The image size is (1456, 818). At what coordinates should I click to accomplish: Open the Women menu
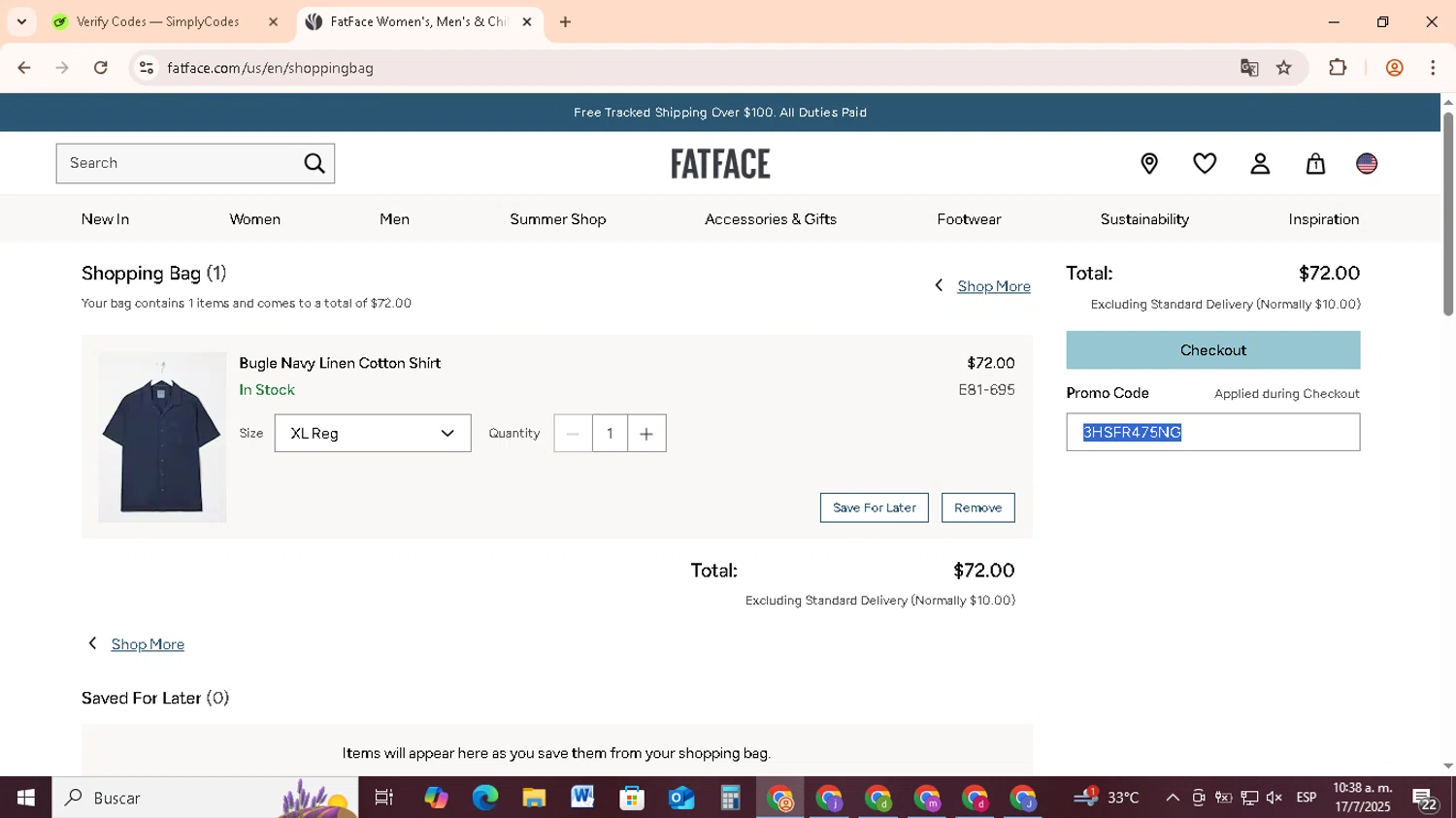(x=254, y=219)
